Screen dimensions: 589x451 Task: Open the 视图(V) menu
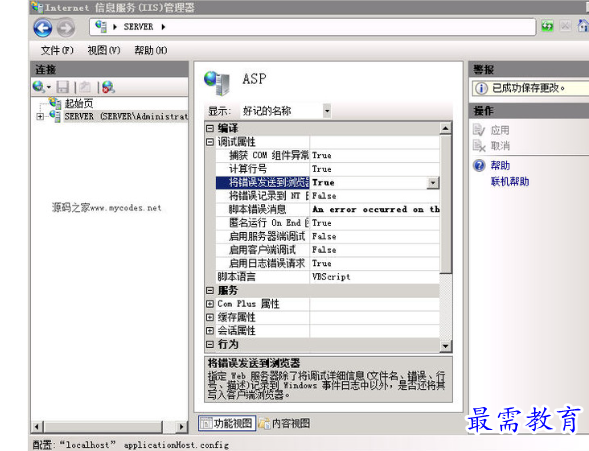[x=104, y=50]
